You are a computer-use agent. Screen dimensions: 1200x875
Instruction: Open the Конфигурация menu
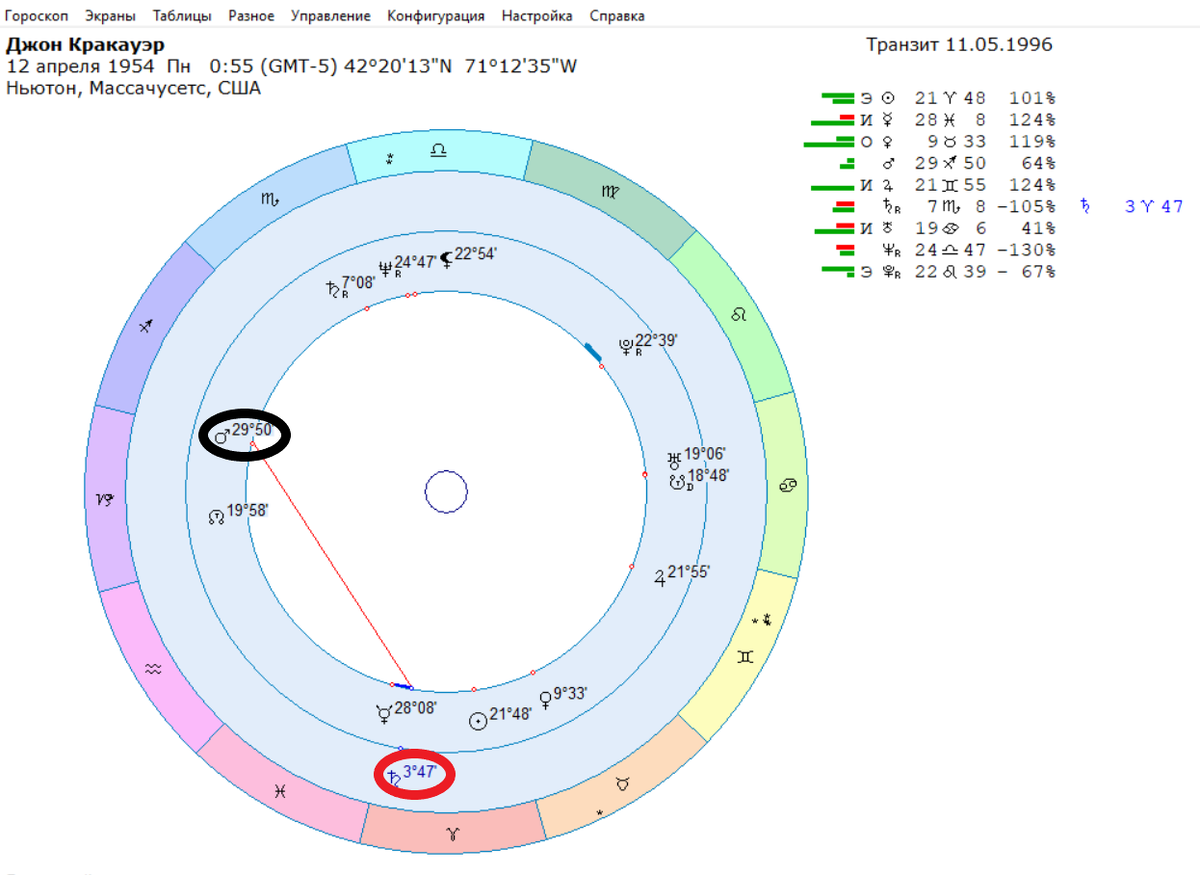point(436,16)
